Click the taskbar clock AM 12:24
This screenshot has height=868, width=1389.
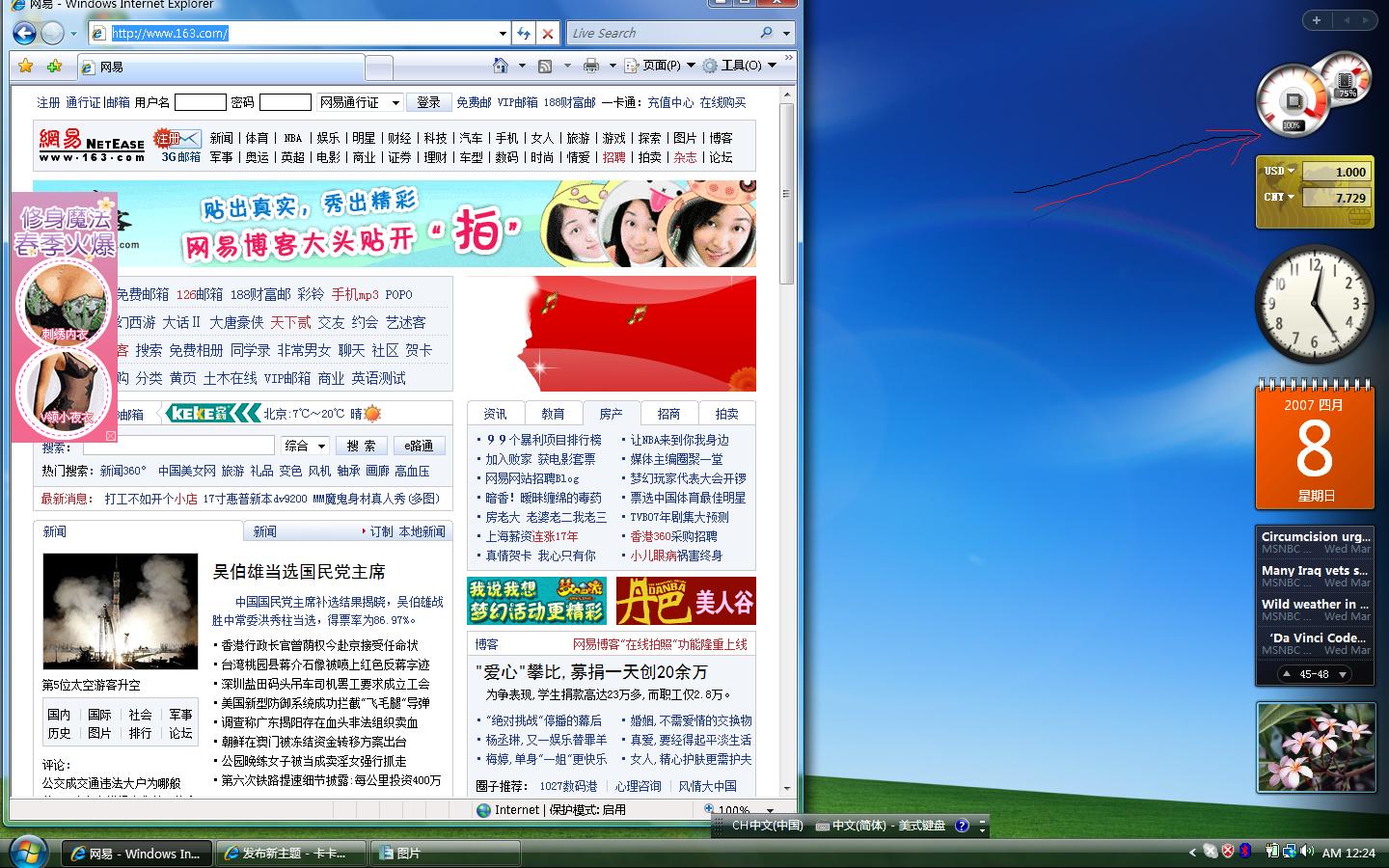point(1348,853)
